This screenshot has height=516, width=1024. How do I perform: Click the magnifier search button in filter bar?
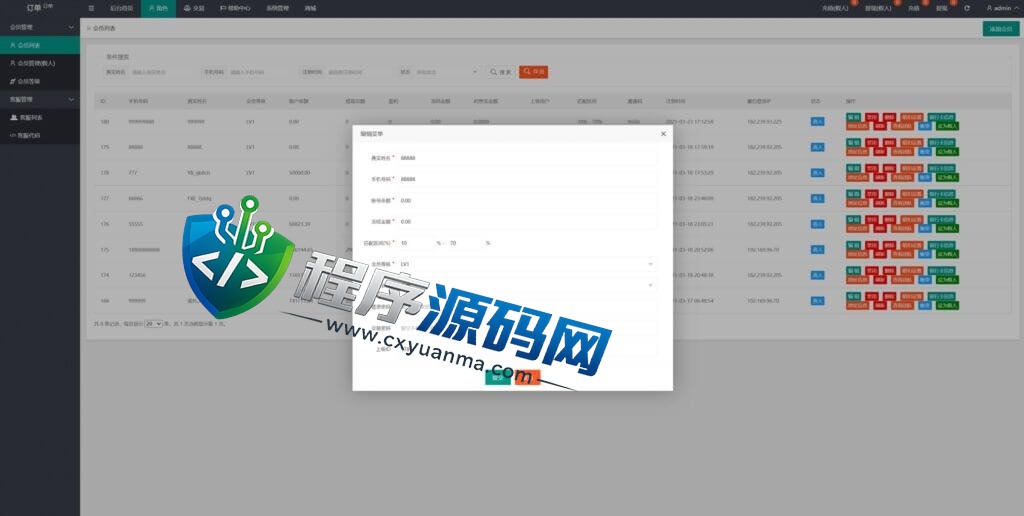(501, 72)
